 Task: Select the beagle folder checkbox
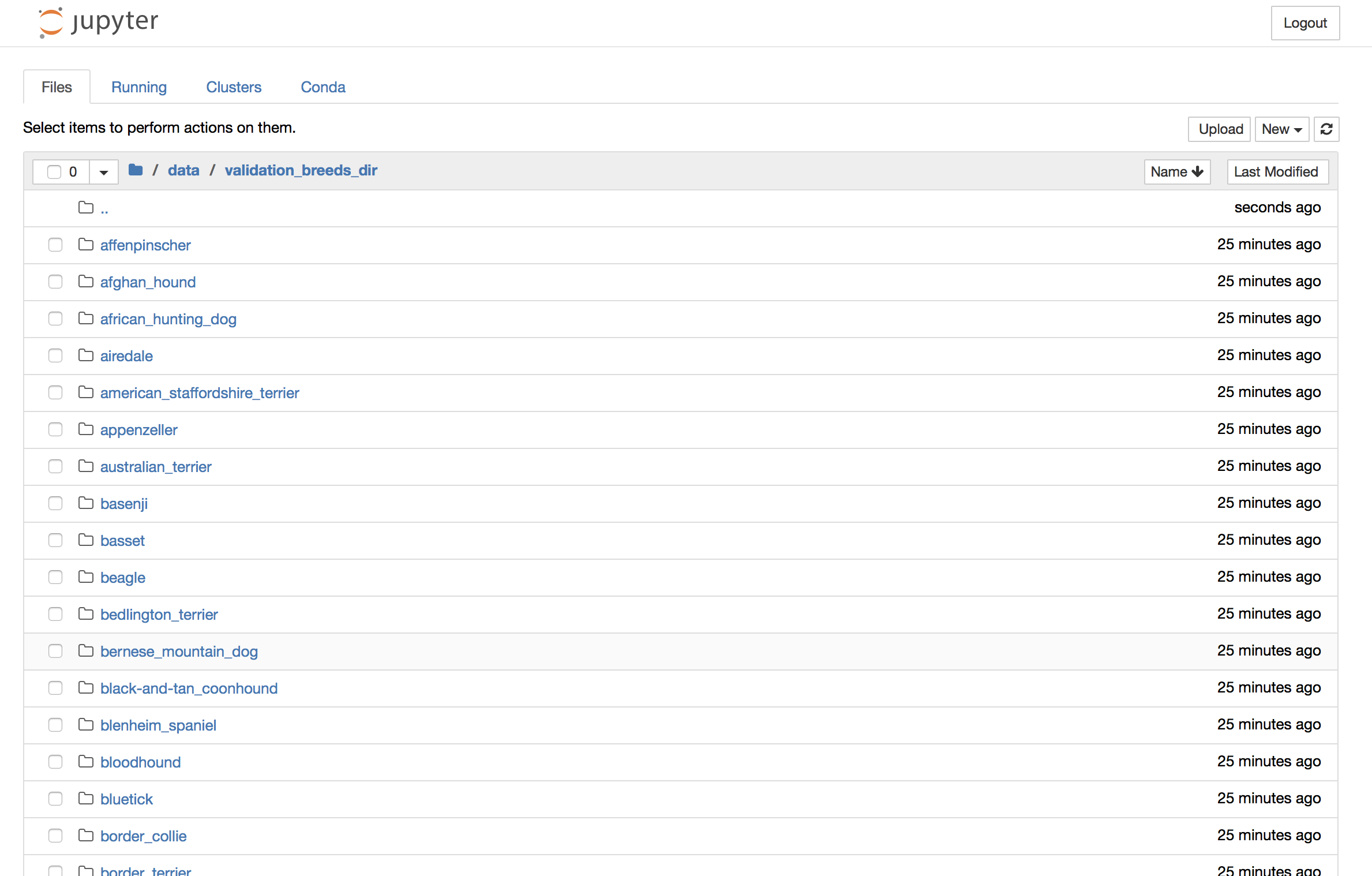pos(55,577)
